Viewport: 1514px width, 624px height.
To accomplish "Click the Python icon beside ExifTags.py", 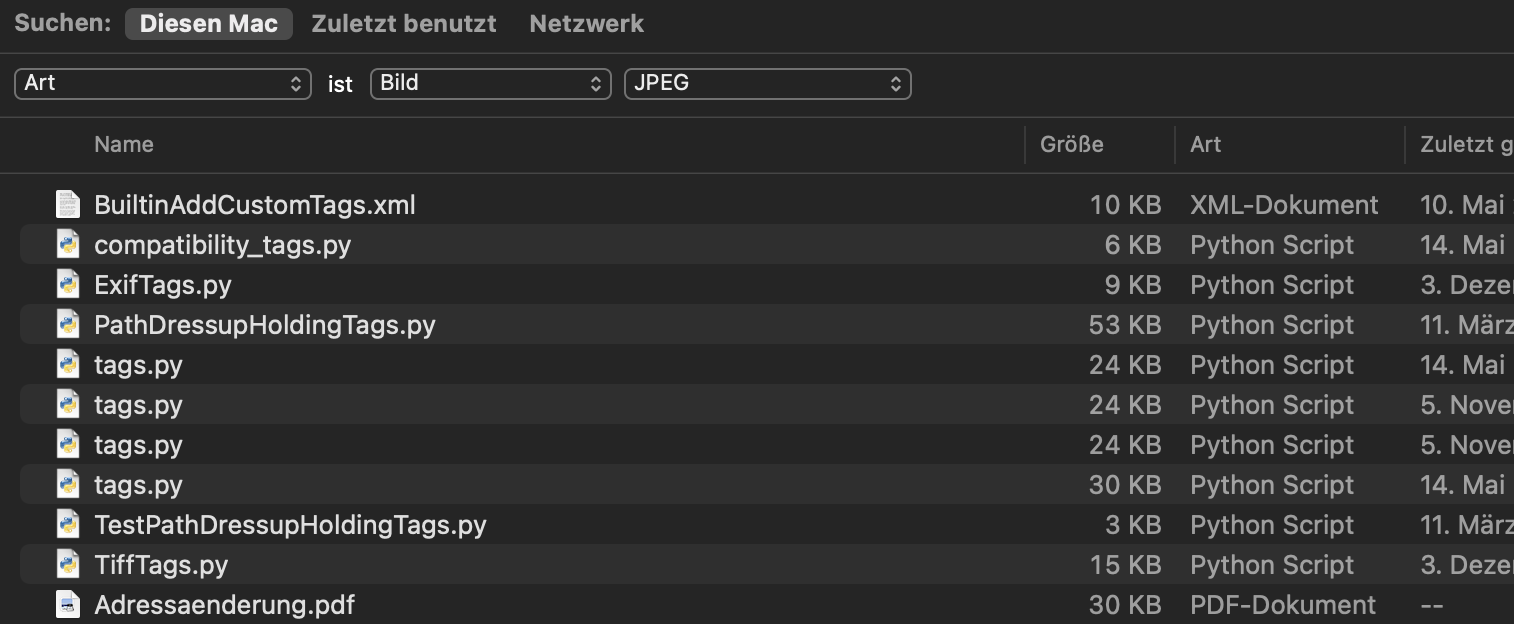I will click(67, 285).
